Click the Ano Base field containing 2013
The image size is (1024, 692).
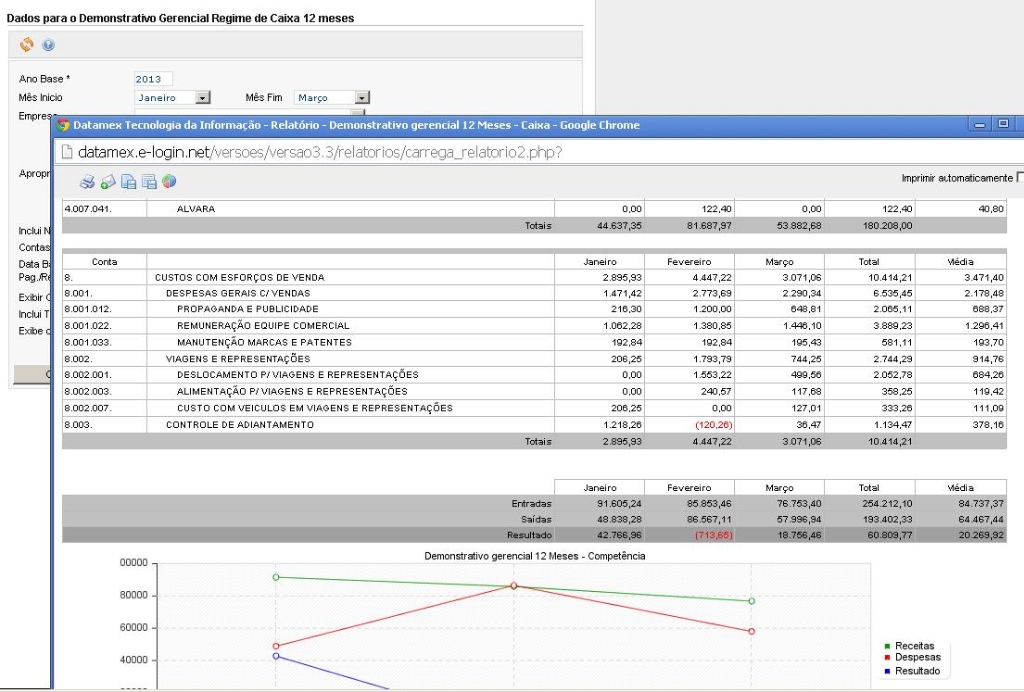(153, 79)
